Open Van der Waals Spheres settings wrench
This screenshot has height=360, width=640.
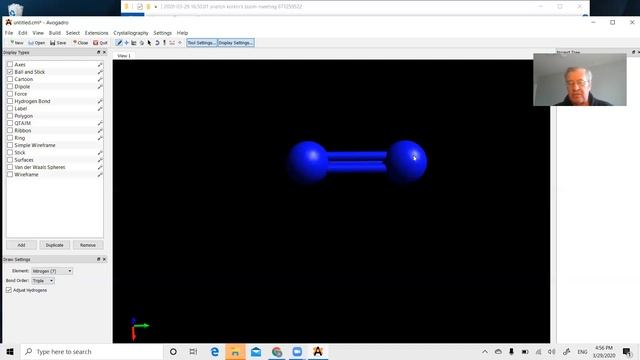pyautogui.click(x=100, y=167)
